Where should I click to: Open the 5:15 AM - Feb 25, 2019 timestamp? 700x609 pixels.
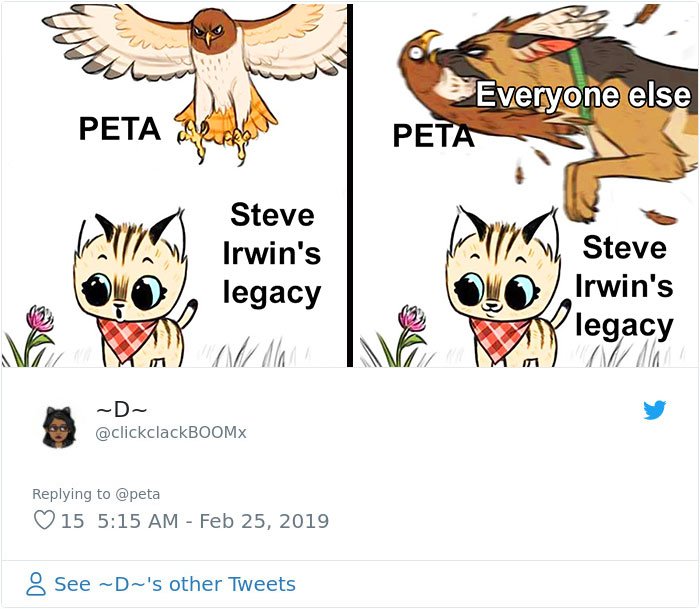tap(213, 521)
